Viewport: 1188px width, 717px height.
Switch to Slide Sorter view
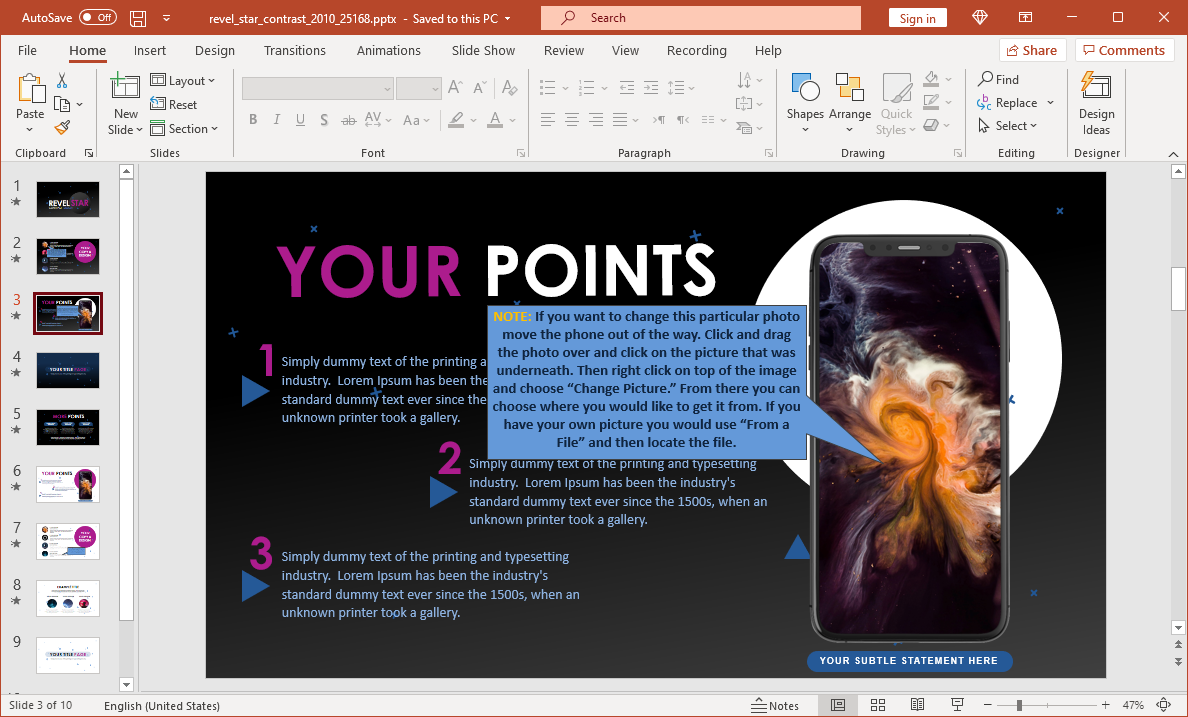coord(877,705)
